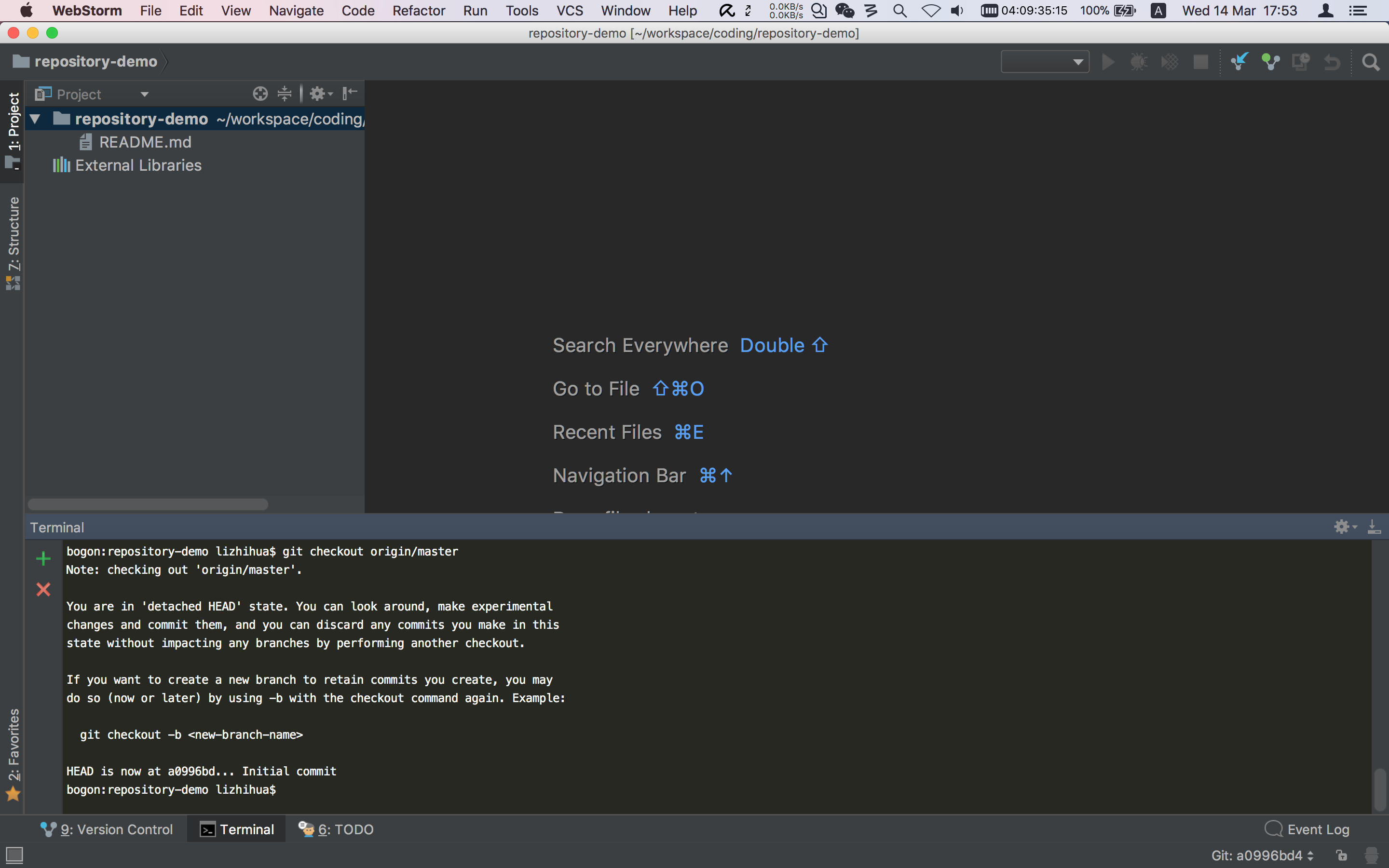Viewport: 1389px width, 868px height.
Task: Open the run configuration dropdown
Action: [1045, 61]
